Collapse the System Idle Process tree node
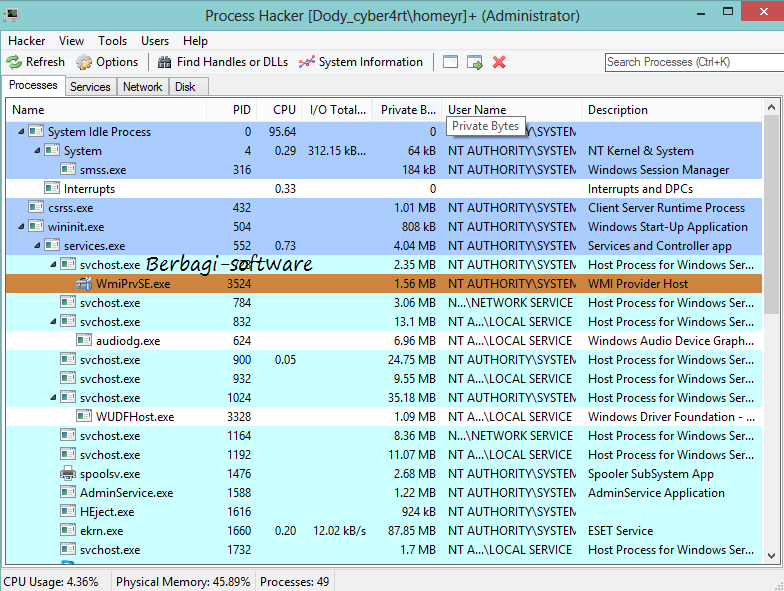 (21, 132)
